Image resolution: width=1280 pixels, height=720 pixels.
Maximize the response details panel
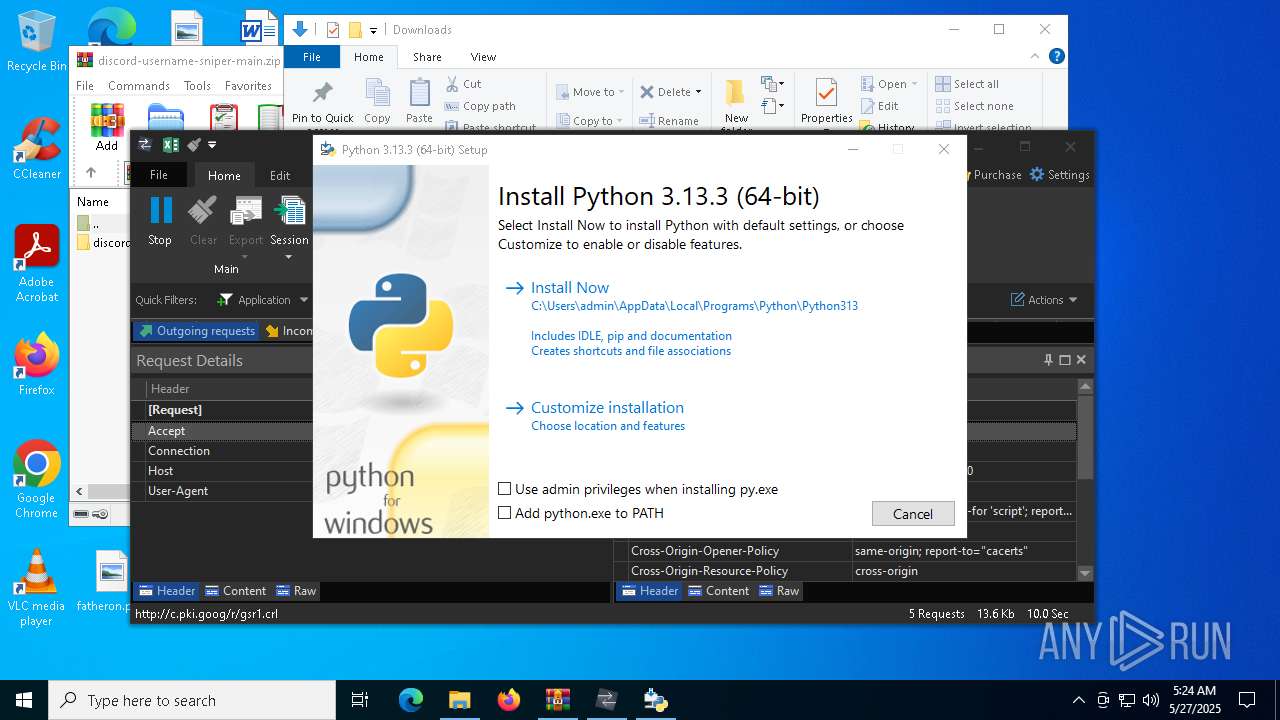coord(1065,360)
